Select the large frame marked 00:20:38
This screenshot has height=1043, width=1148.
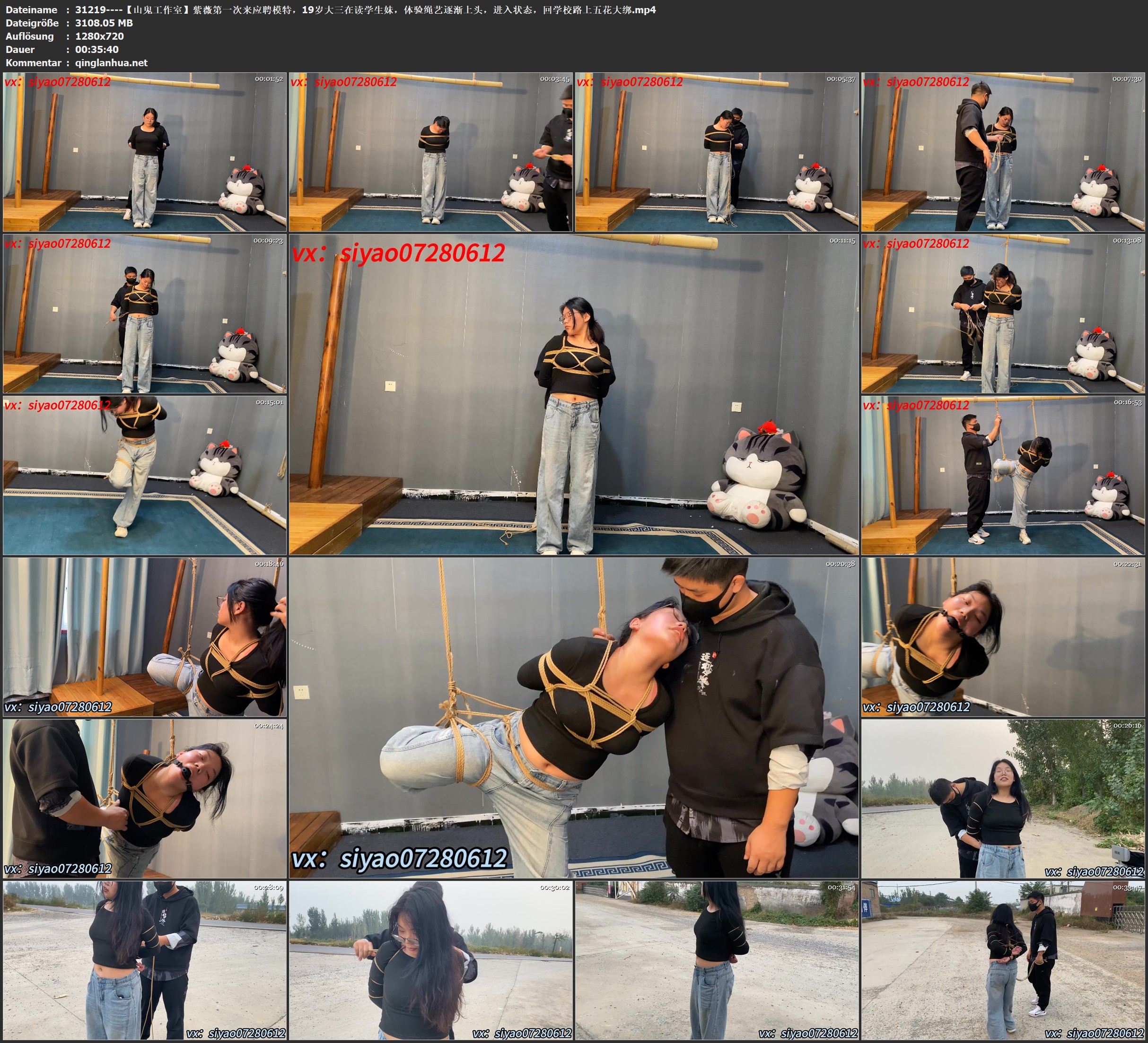(x=573, y=717)
